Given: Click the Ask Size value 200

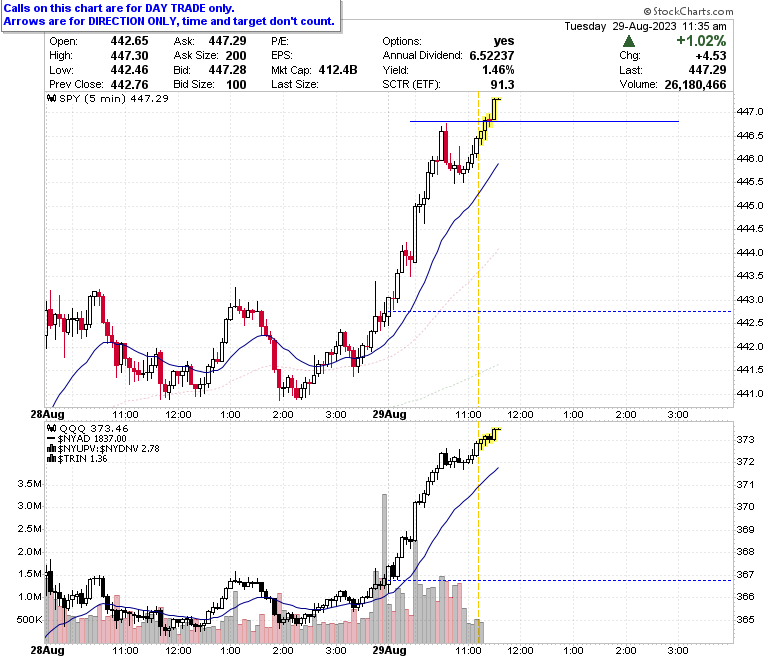Looking at the screenshot, I should (236, 55).
